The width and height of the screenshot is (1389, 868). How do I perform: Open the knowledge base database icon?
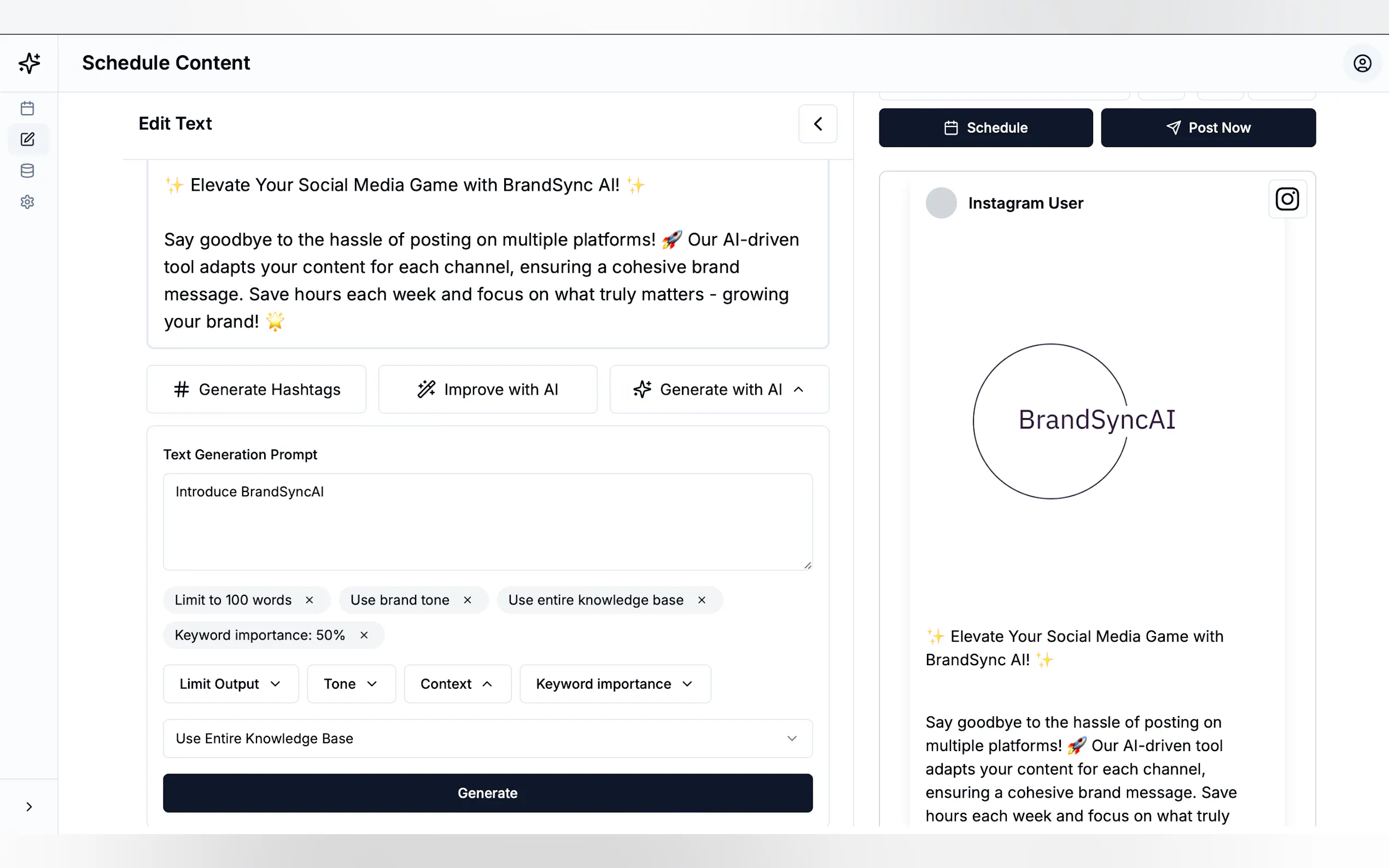[27, 171]
